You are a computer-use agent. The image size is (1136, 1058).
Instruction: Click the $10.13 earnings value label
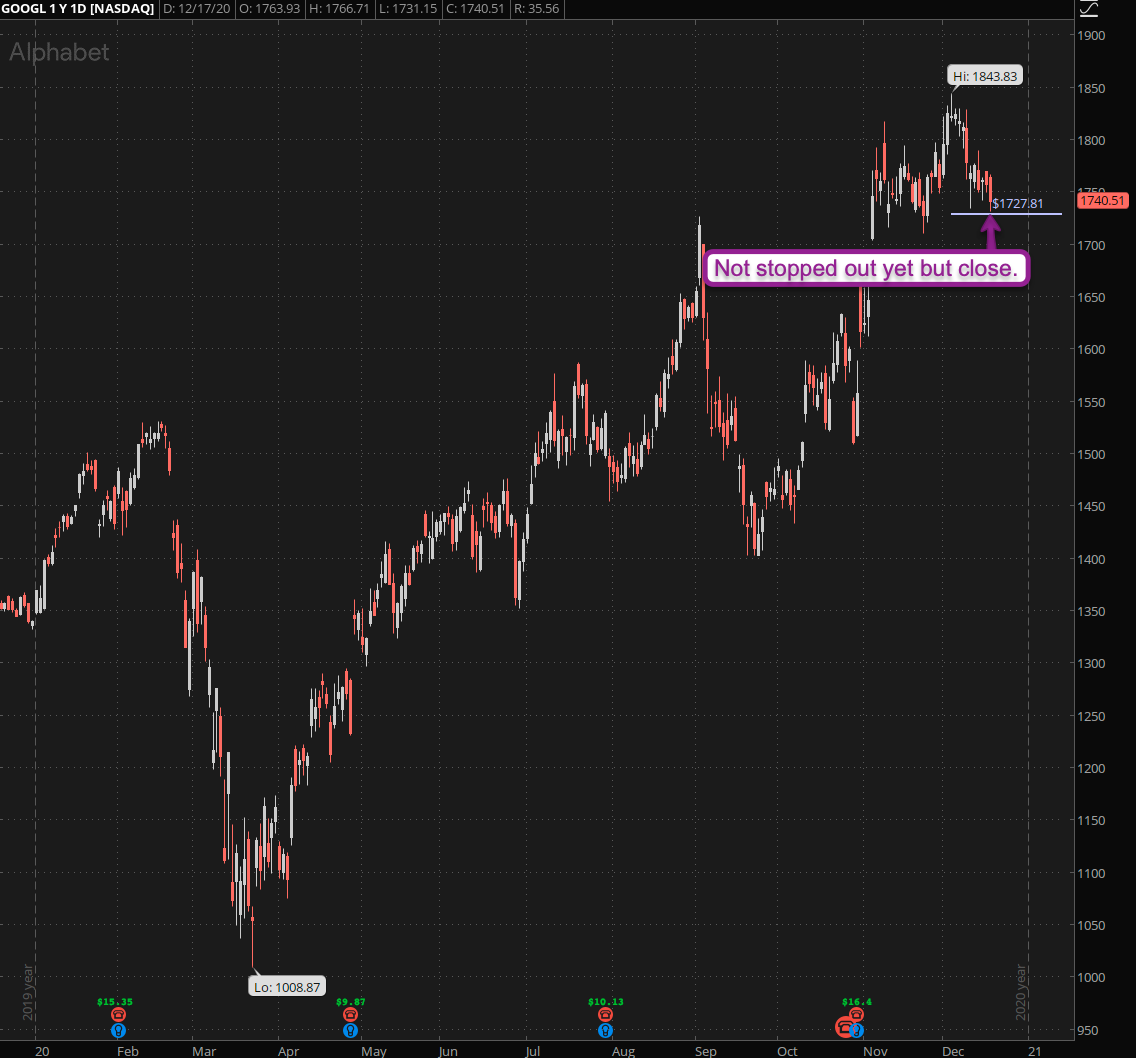pyautogui.click(x=605, y=1001)
